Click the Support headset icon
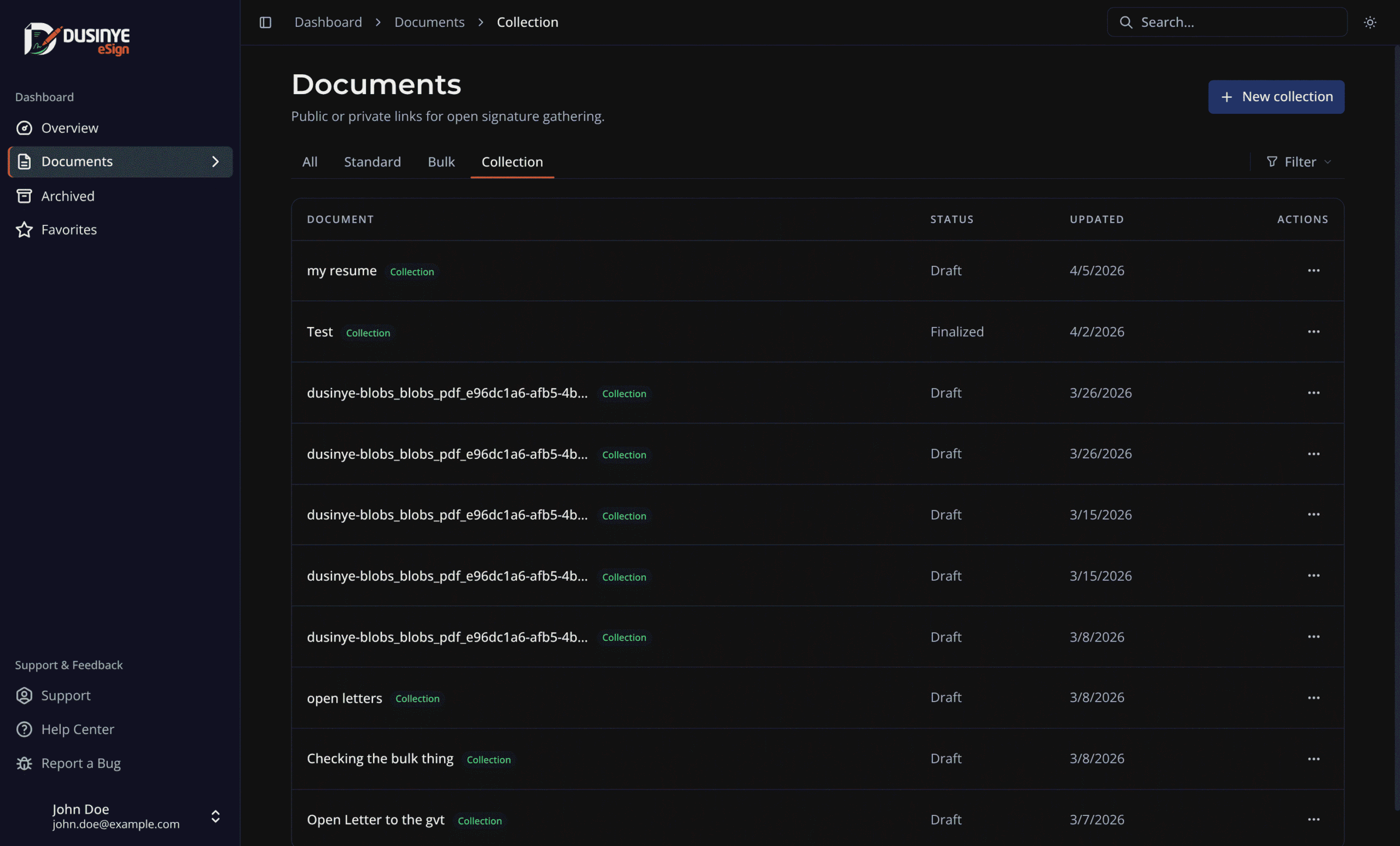1400x846 pixels. point(24,696)
